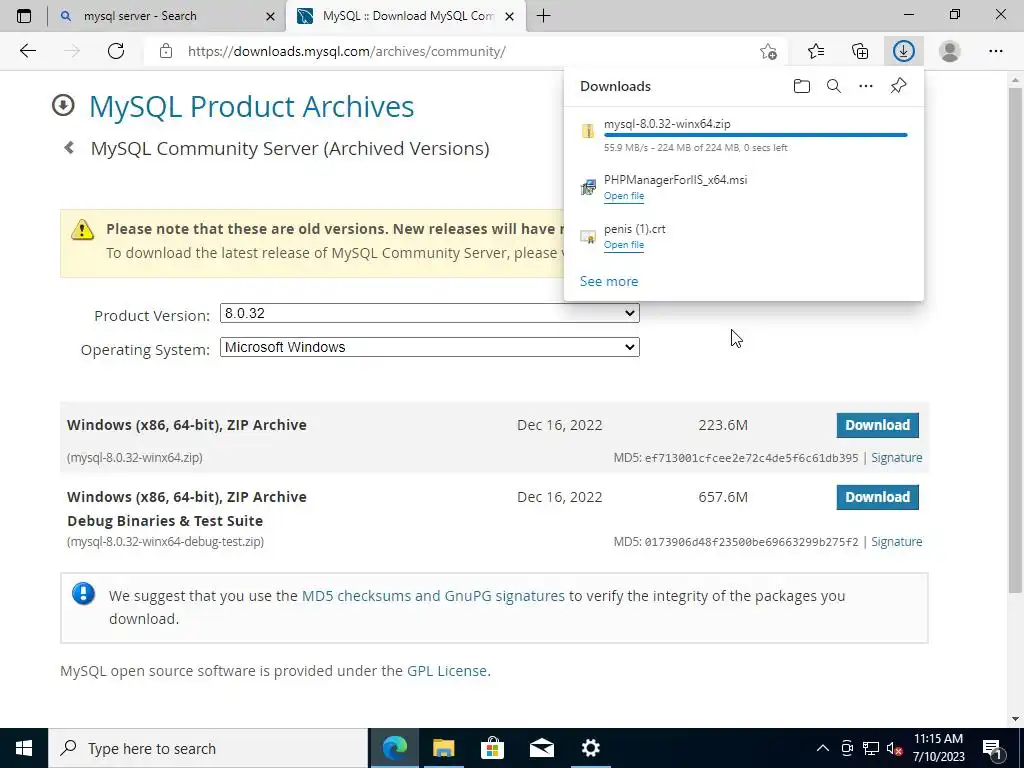The image size is (1024, 768).
Task: Search downloads in the Downloads panel
Action: pyautogui.click(x=834, y=86)
